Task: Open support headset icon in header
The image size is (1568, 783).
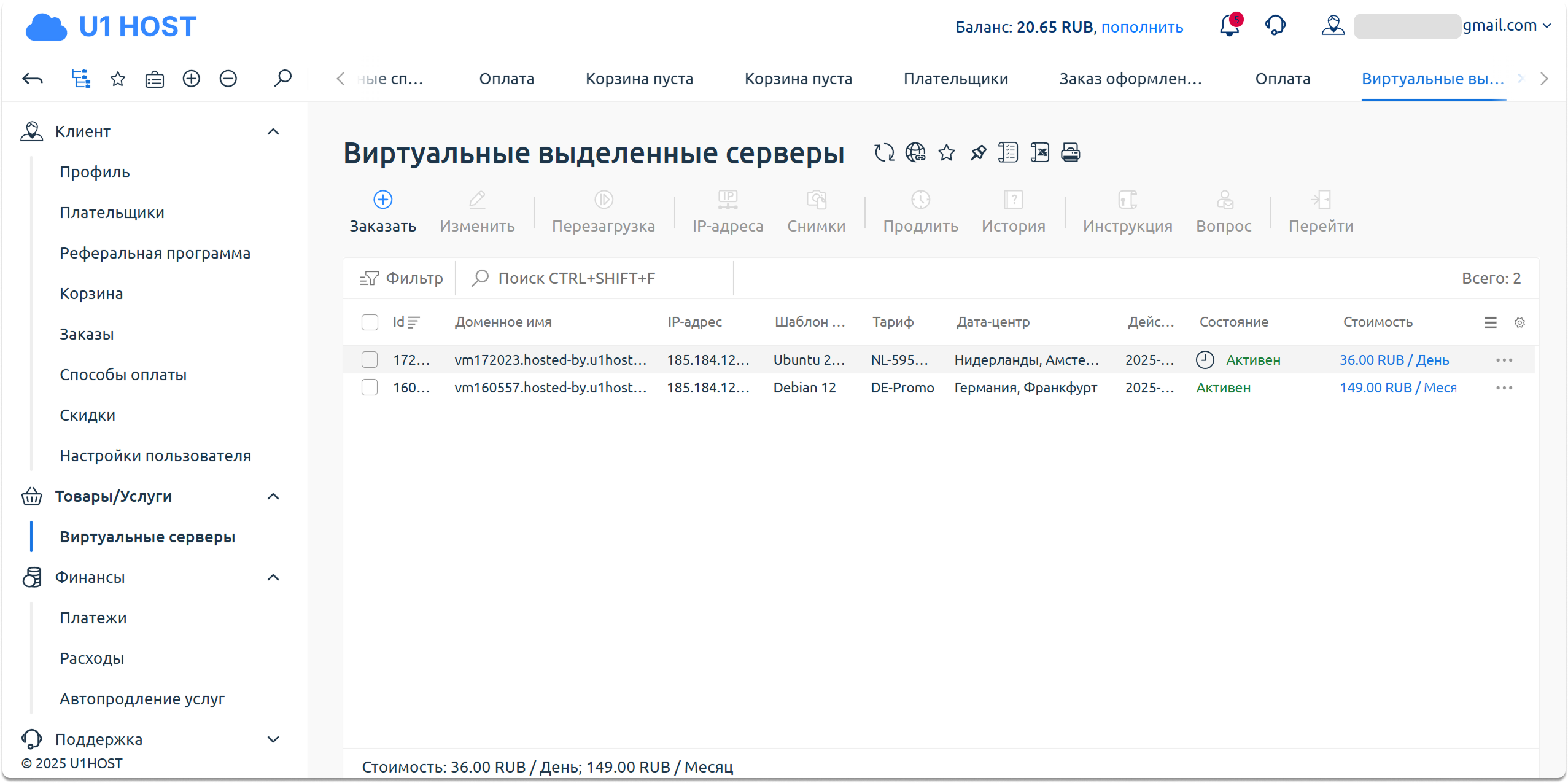Action: tap(1275, 26)
